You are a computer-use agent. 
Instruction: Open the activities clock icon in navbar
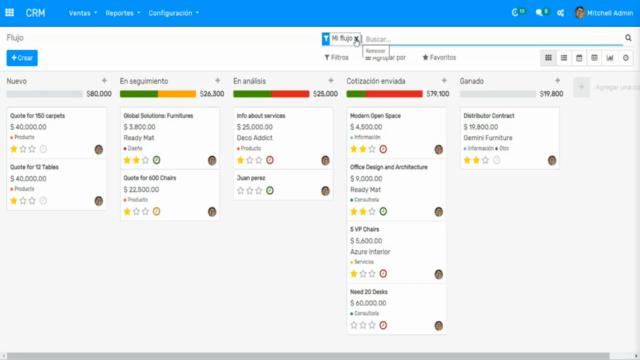point(515,13)
